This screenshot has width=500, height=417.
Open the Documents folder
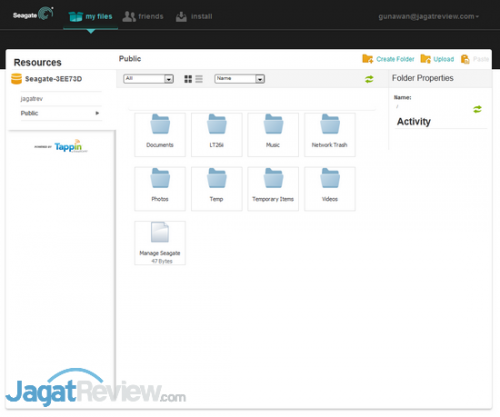(160, 135)
